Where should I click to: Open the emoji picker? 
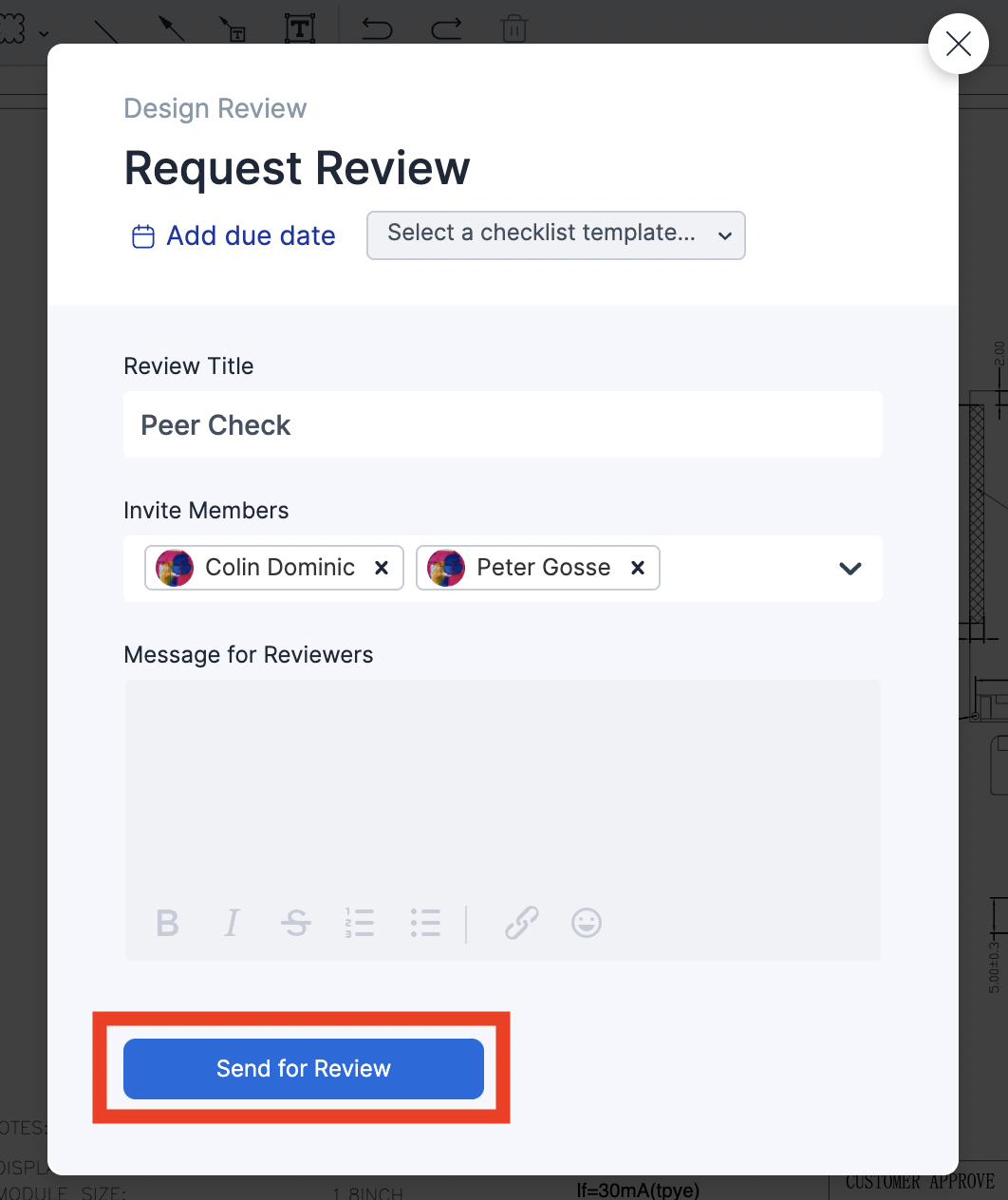point(587,923)
